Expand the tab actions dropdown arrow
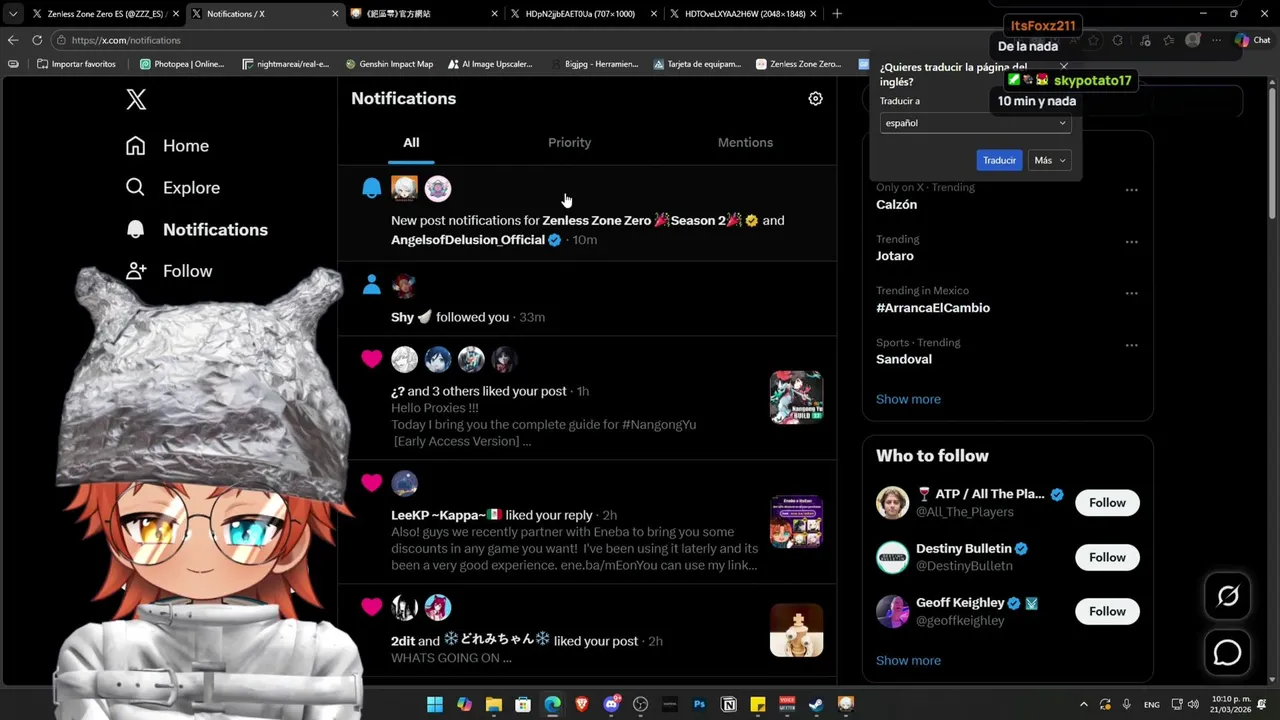The image size is (1280, 720). [13, 14]
